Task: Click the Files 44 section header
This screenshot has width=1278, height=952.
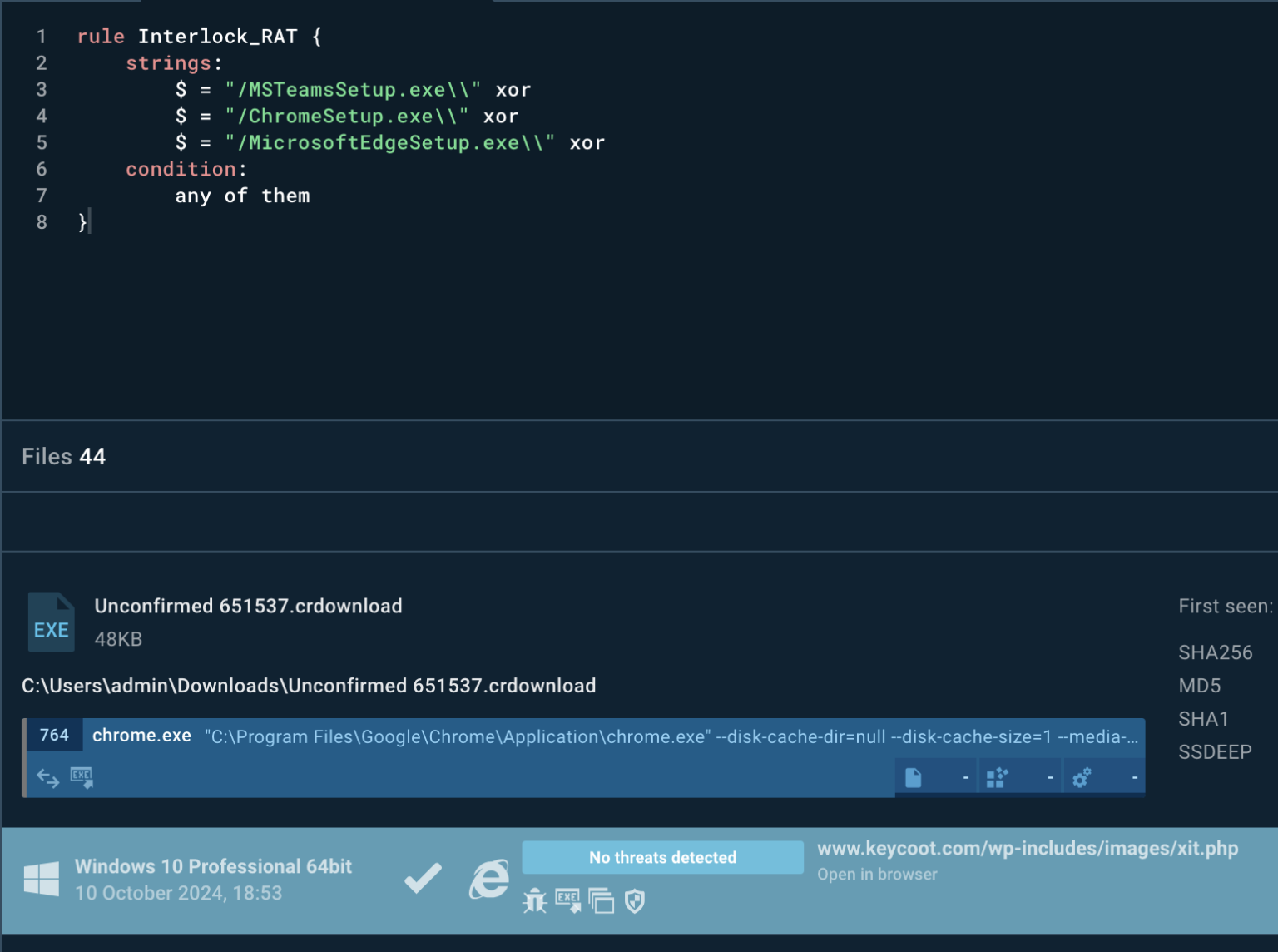Action: [64, 456]
